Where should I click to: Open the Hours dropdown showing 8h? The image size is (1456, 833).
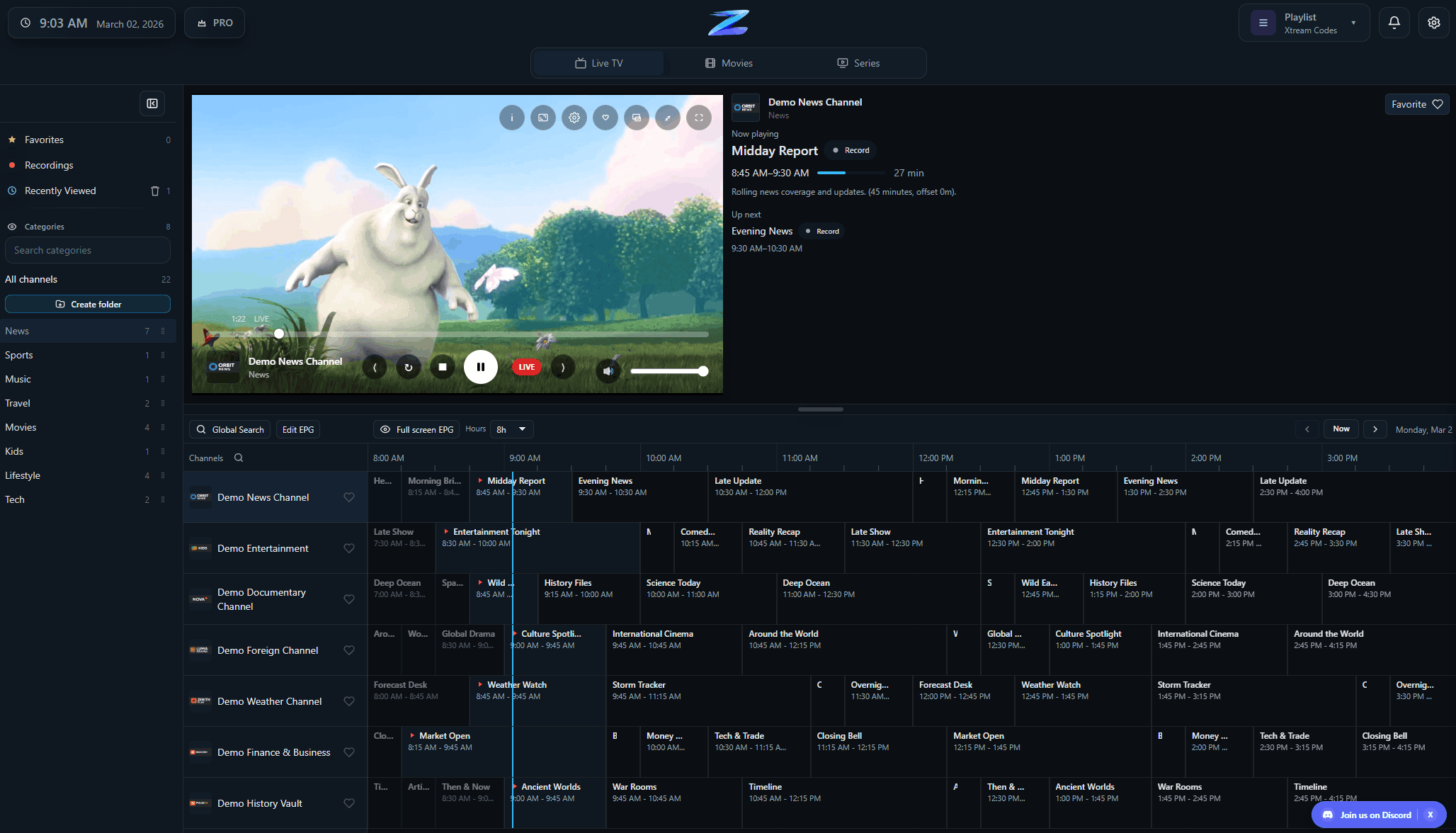[511, 429]
